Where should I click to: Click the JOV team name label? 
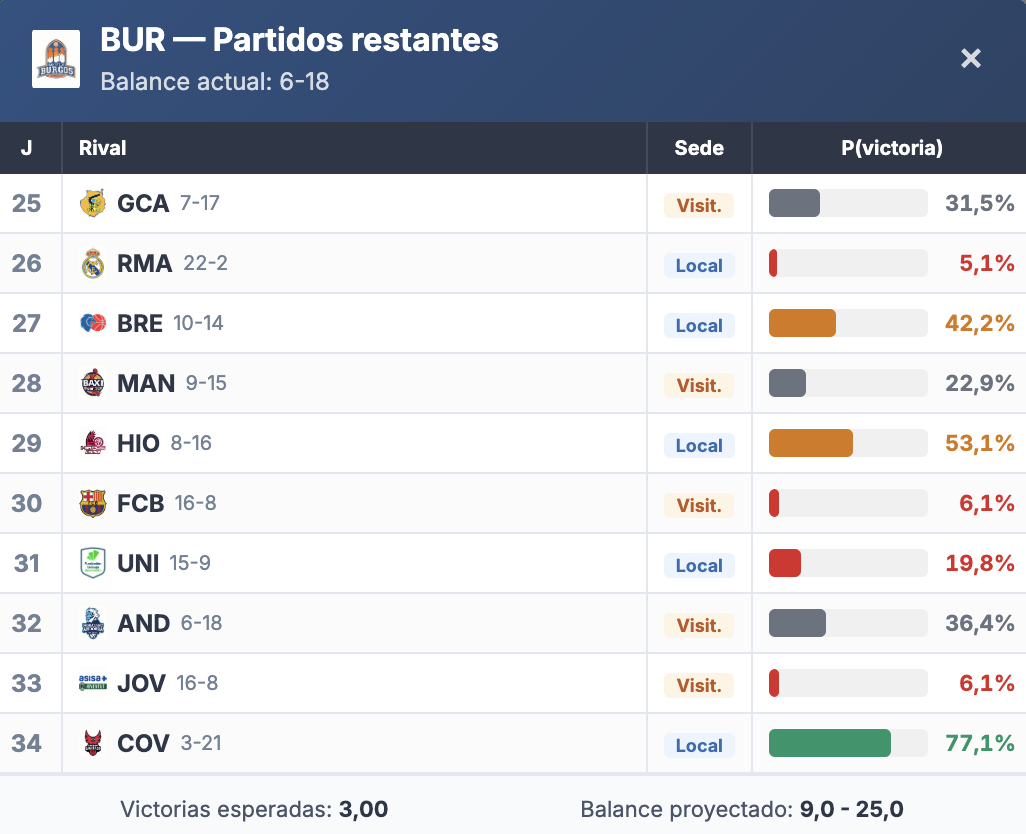coord(141,683)
